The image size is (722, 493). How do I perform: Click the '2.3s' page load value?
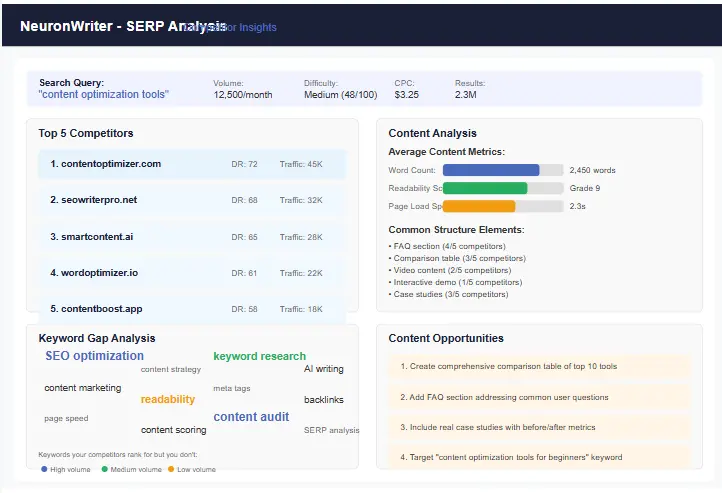point(577,206)
